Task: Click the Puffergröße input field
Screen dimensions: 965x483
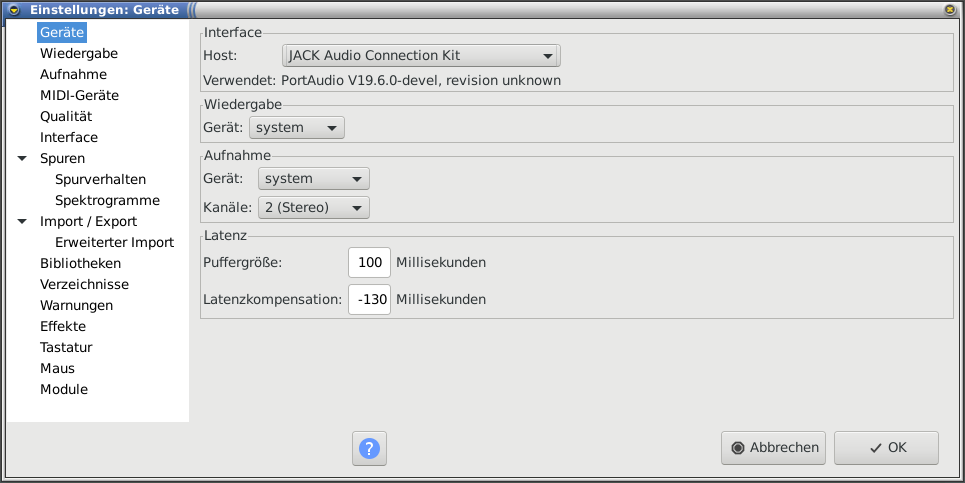Action: pyautogui.click(x=369, y=263)
